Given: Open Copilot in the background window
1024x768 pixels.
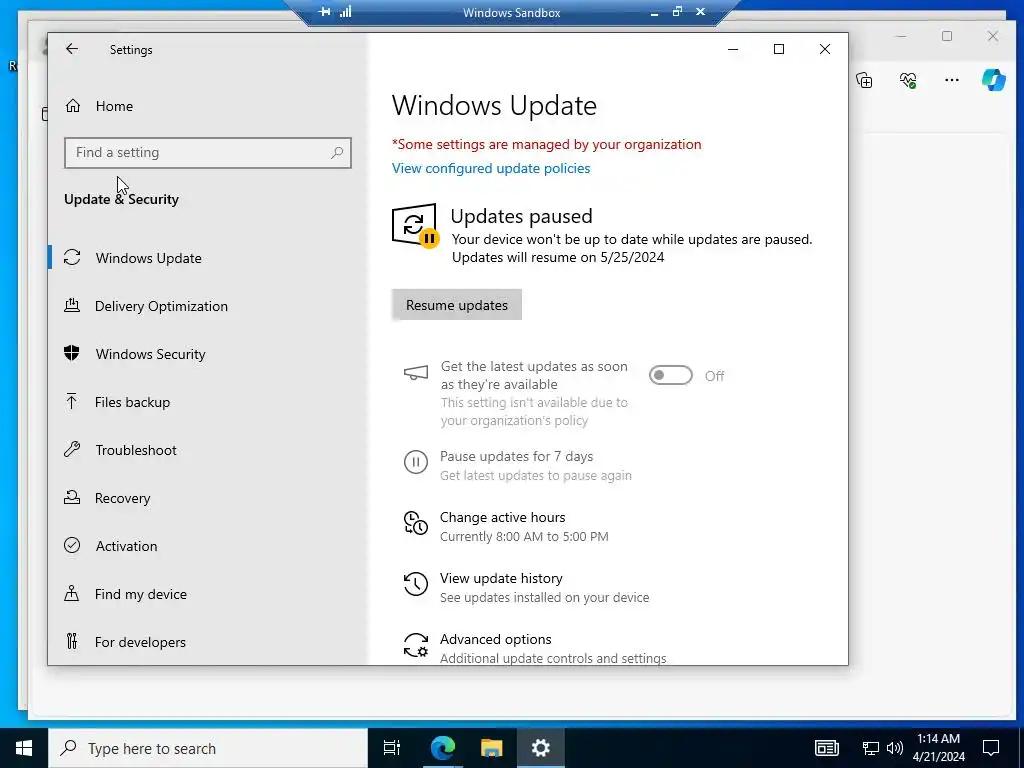Looking at the screenshot, I should click(993, 80).
